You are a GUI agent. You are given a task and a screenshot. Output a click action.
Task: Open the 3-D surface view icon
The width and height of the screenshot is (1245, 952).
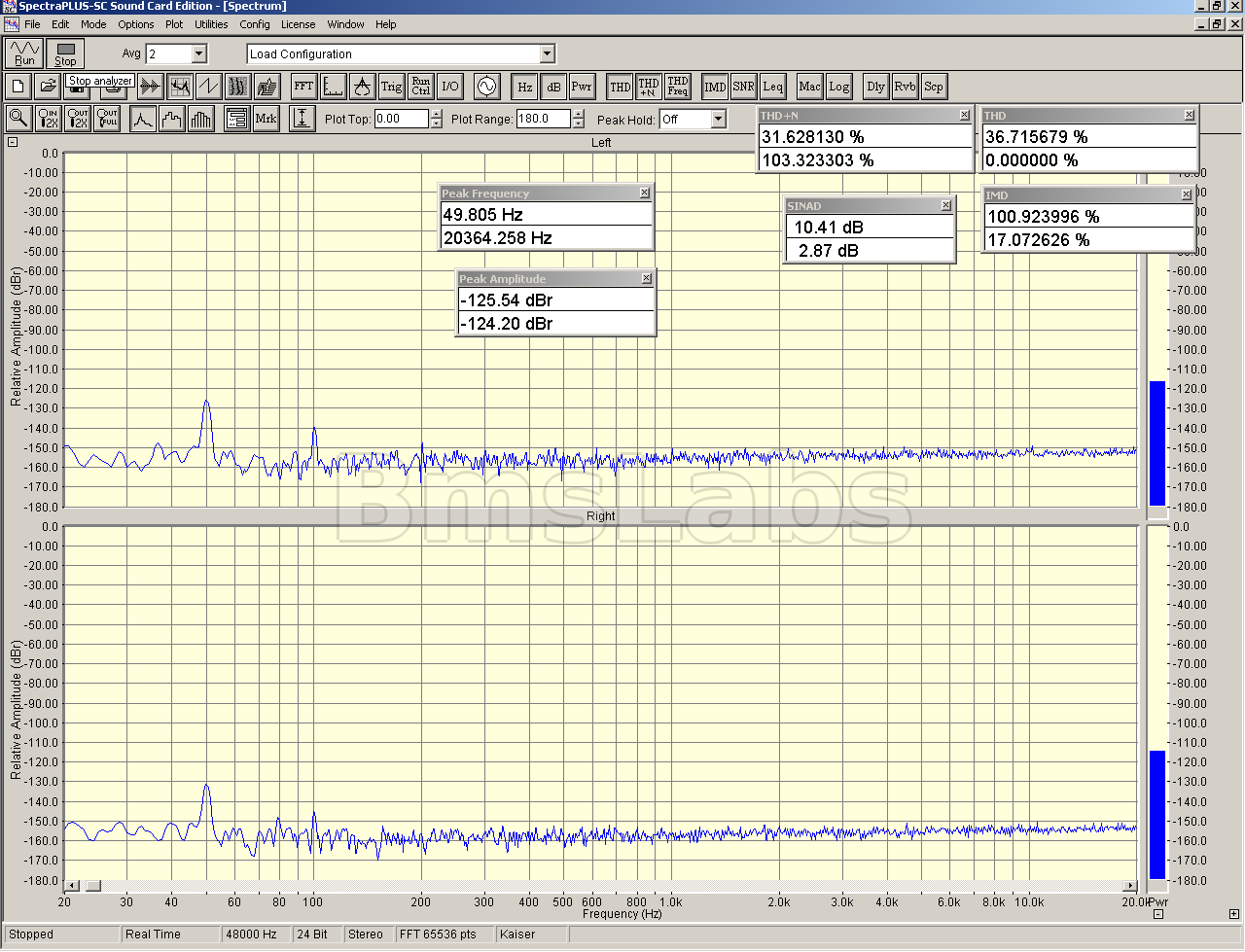click(267, 87)
